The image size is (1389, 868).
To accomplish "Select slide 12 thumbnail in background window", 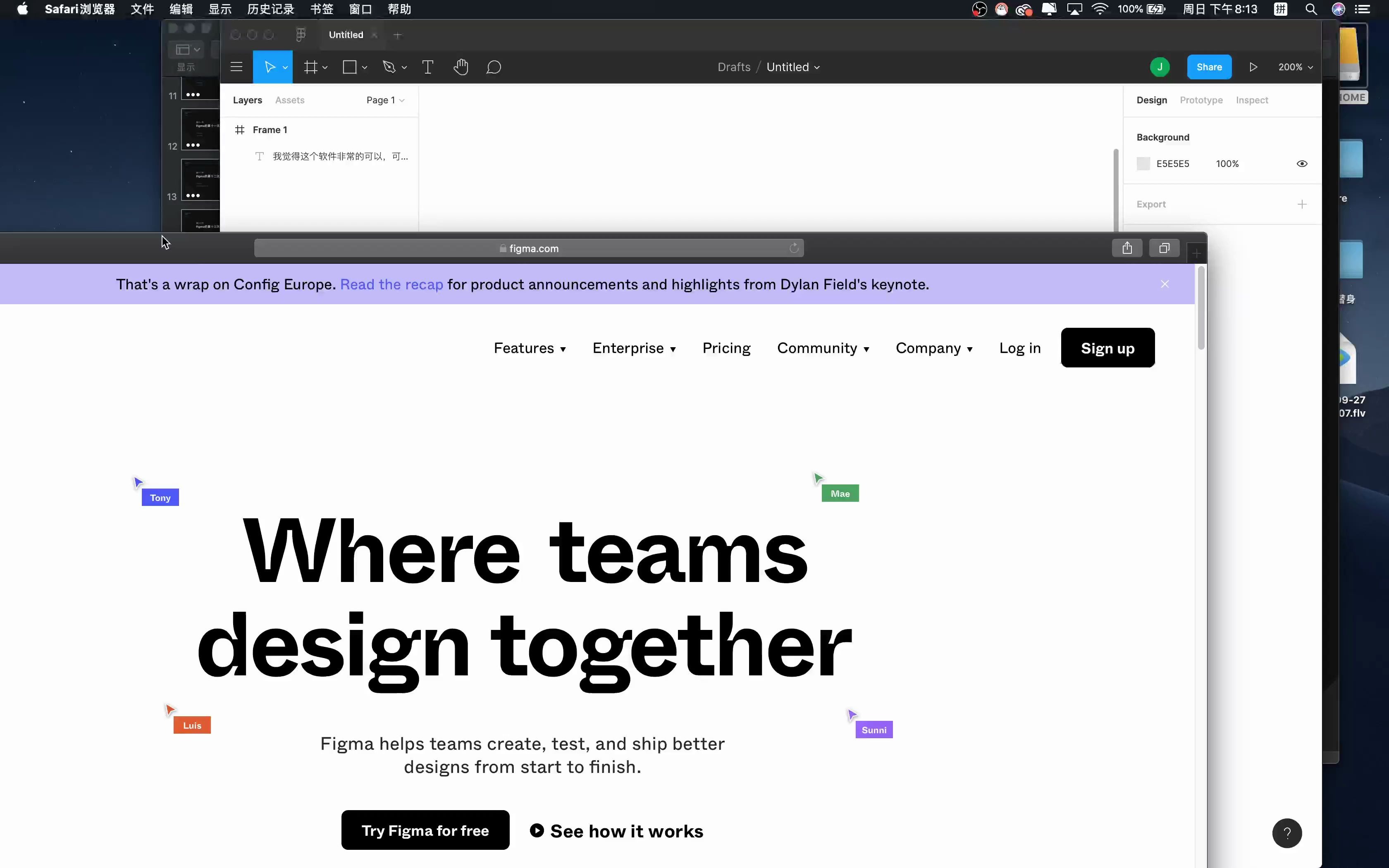I will [200, 130].
